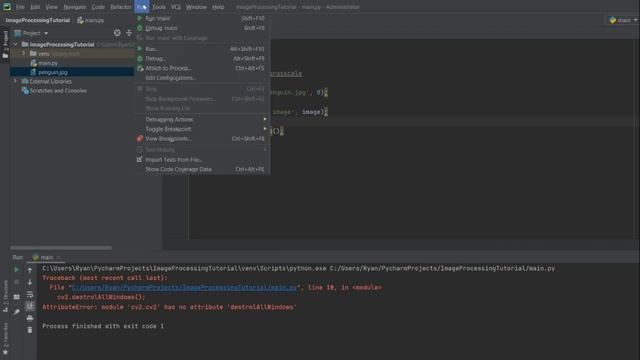
Task: Choose Edit Configurations... menu entry
Action: click(x=203, y=78)
